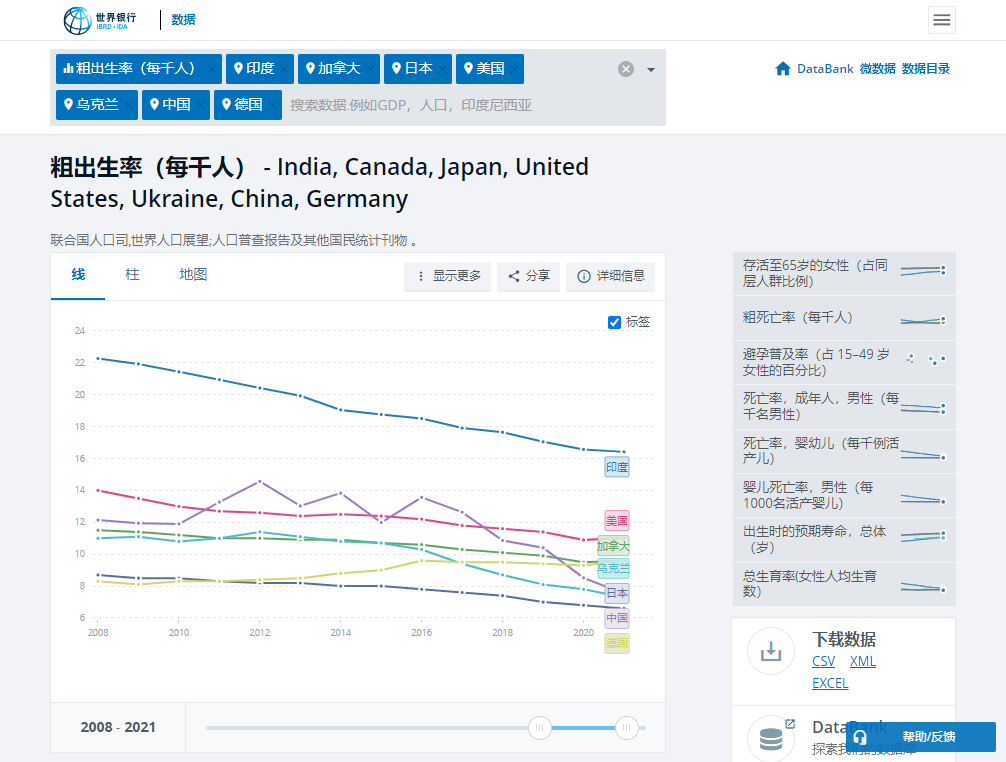This screenshot has width=1006, height=762.
Task: Switch to the 线 chart tab
Action: 78,275
